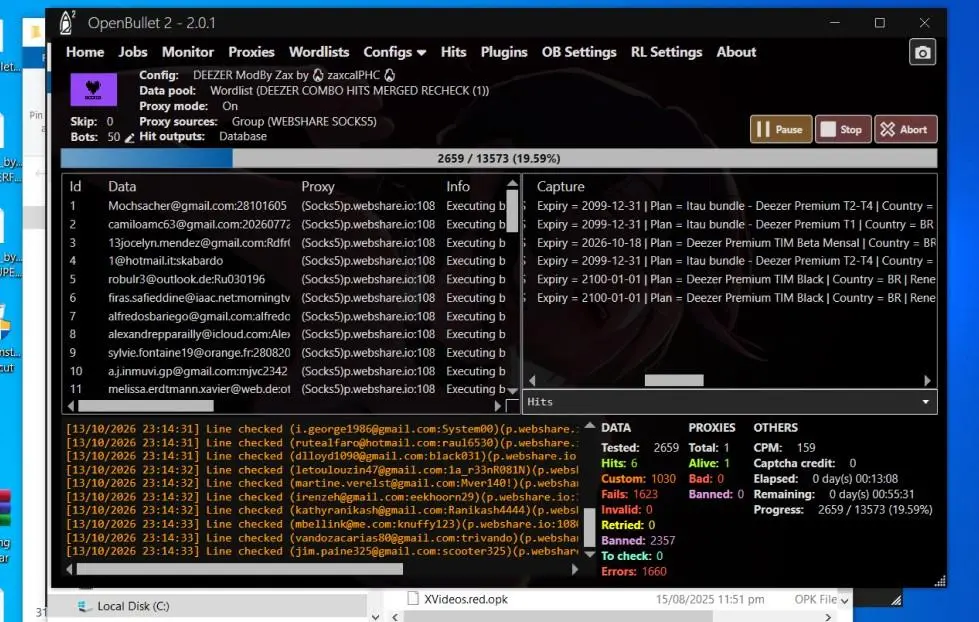Click the Errors: 1660 statistic
The image size is (979, 622).
tap(634, 571)
